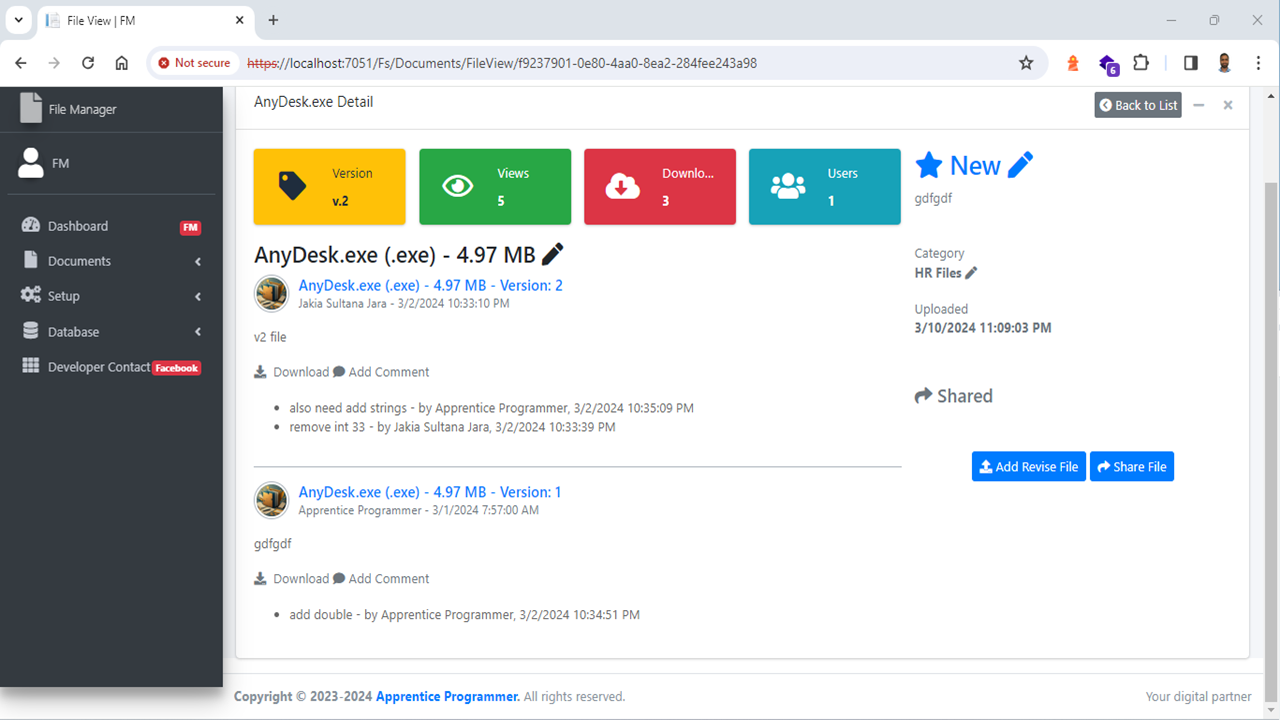The image size is (1280, 720).
Task: Add Comment on the gdfgdf version
Action: coord(381,579)
